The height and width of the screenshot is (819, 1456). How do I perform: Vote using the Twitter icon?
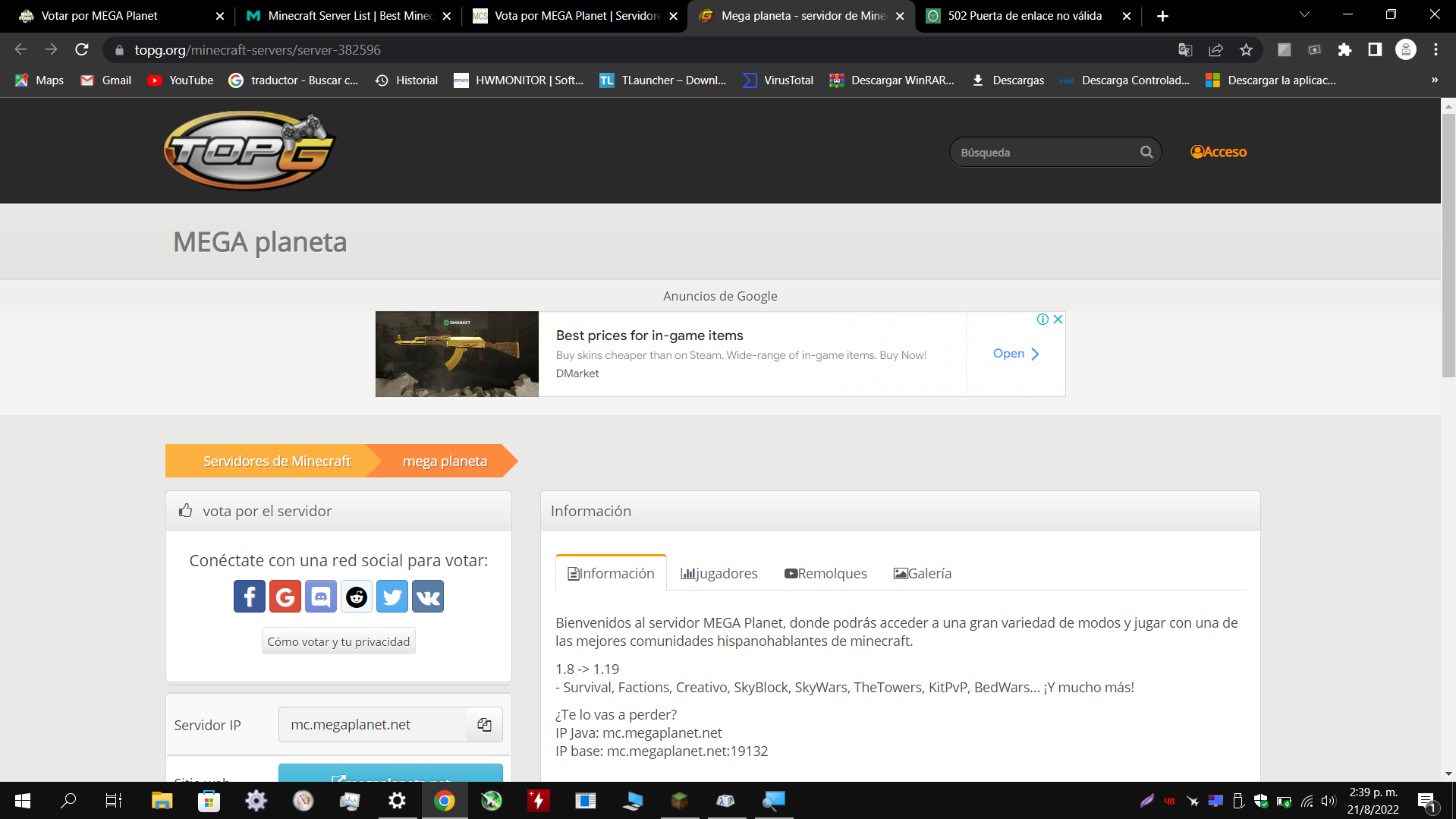392,596
